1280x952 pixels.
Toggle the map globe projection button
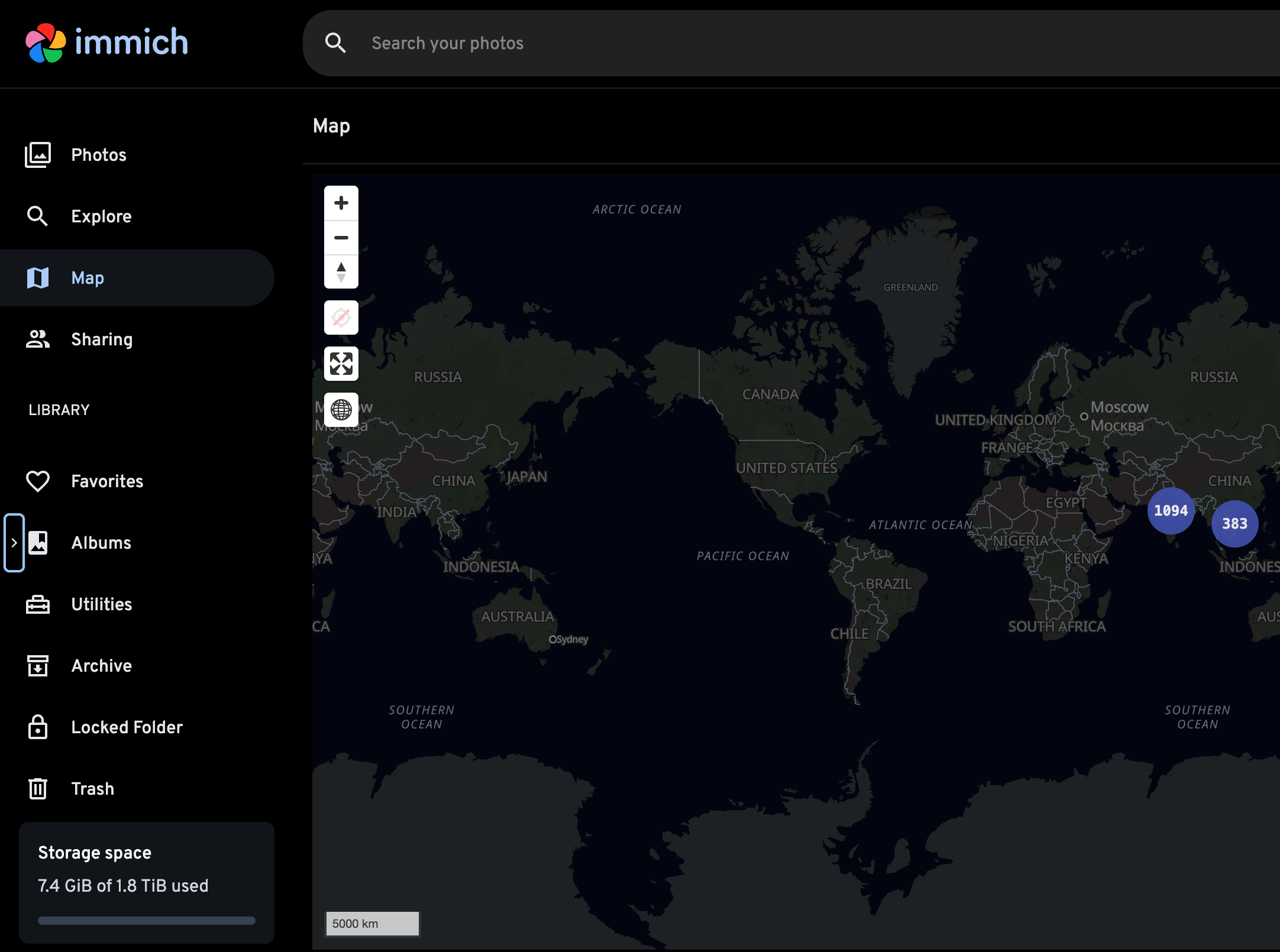(x=341, y=410)
